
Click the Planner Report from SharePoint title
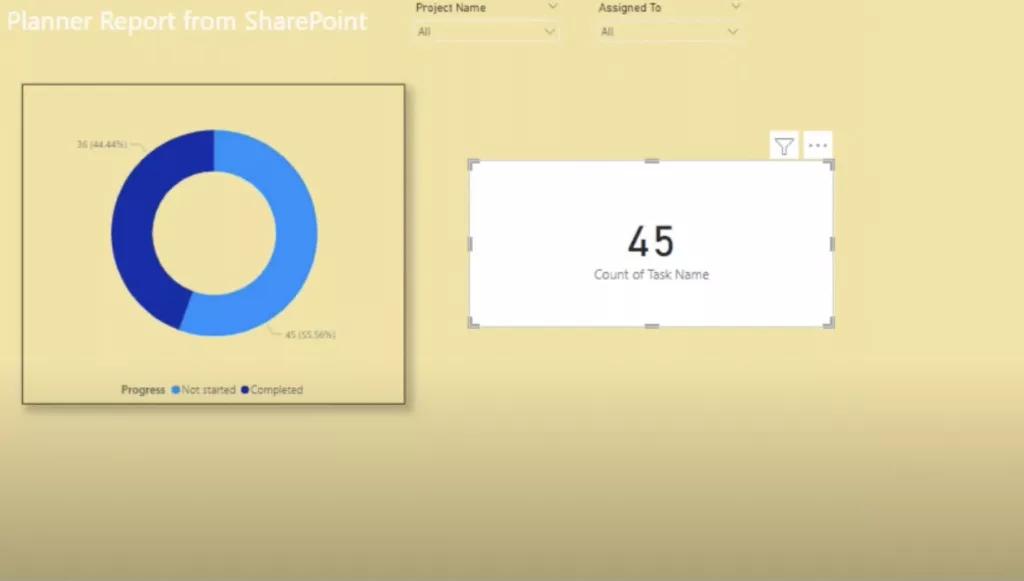pos(187,21)
